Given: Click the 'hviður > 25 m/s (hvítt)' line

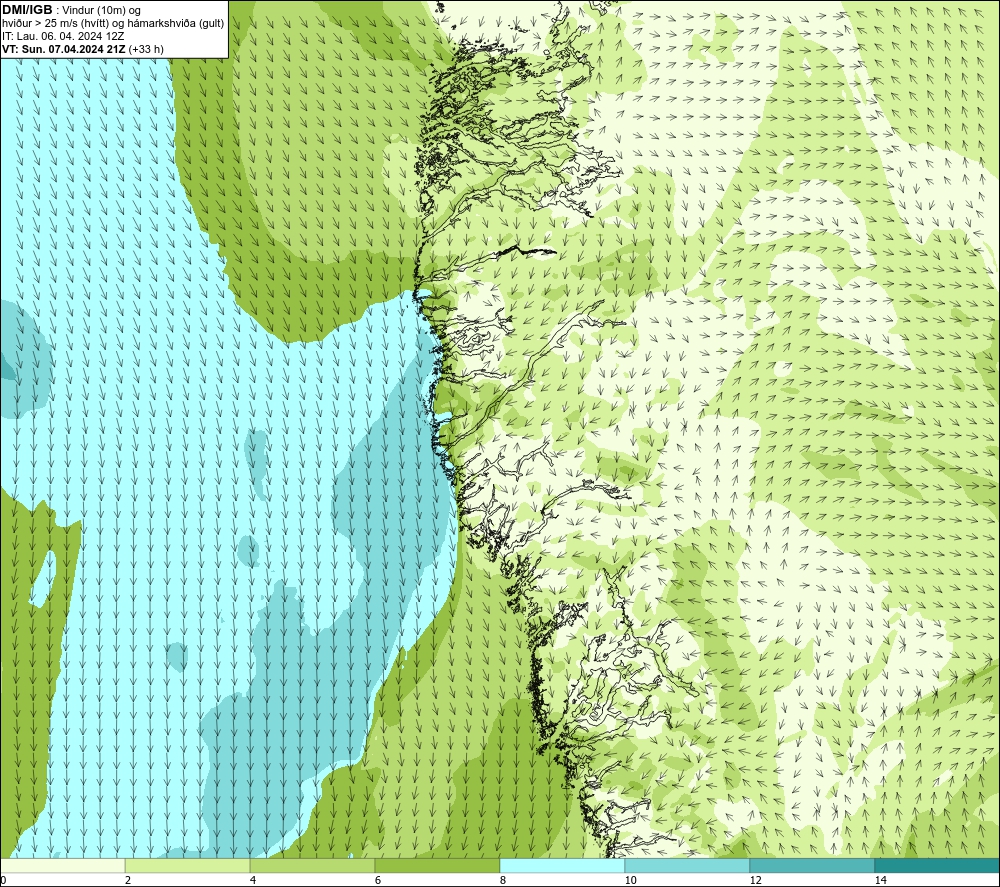Looking at the screenshot, I should pyautogui.click(x=55, y=23).
